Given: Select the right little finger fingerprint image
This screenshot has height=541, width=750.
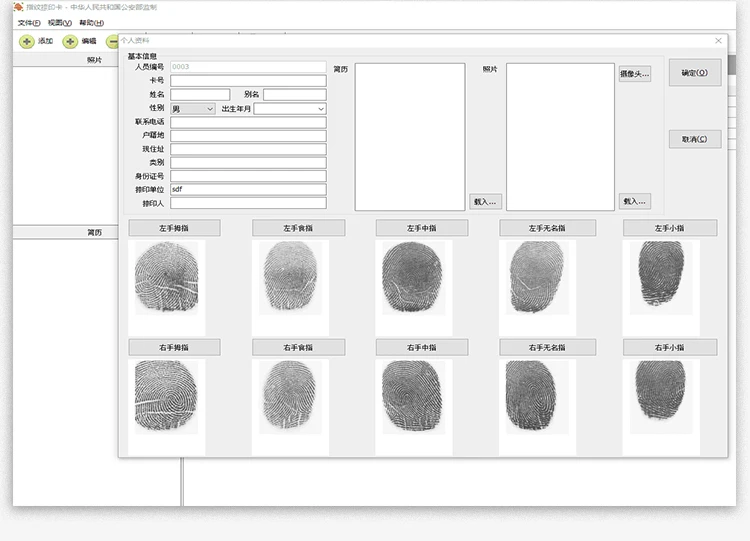Looking at the screenshot, I should coord(661,397).
